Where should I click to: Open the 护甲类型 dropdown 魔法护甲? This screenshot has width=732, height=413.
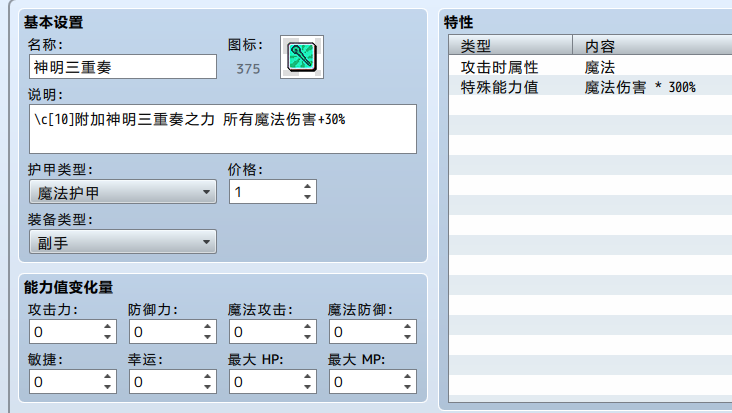(x=123, y=192)
